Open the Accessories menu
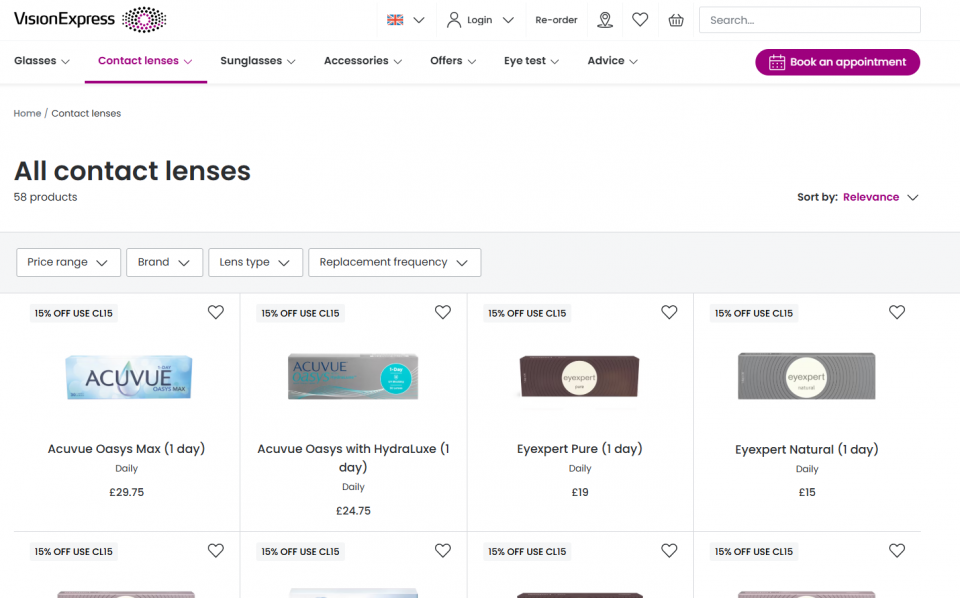This screenshot has height=598, width=960. point(362,61)
